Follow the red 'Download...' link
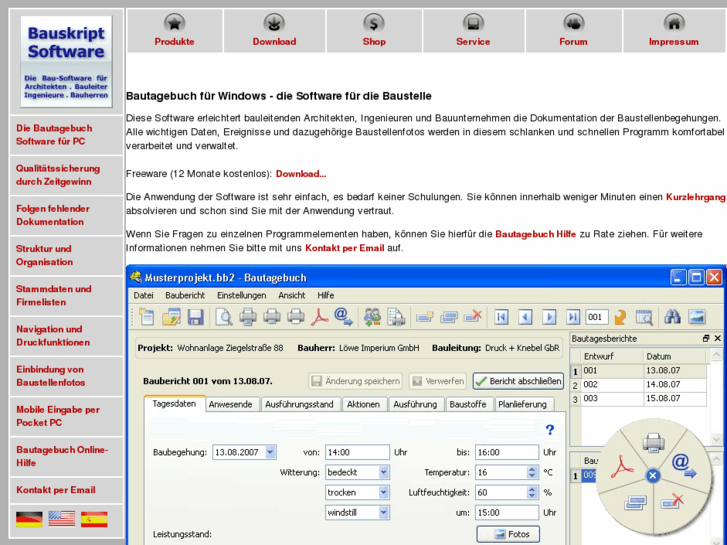727x545 pixels. [x=301, y=174]
